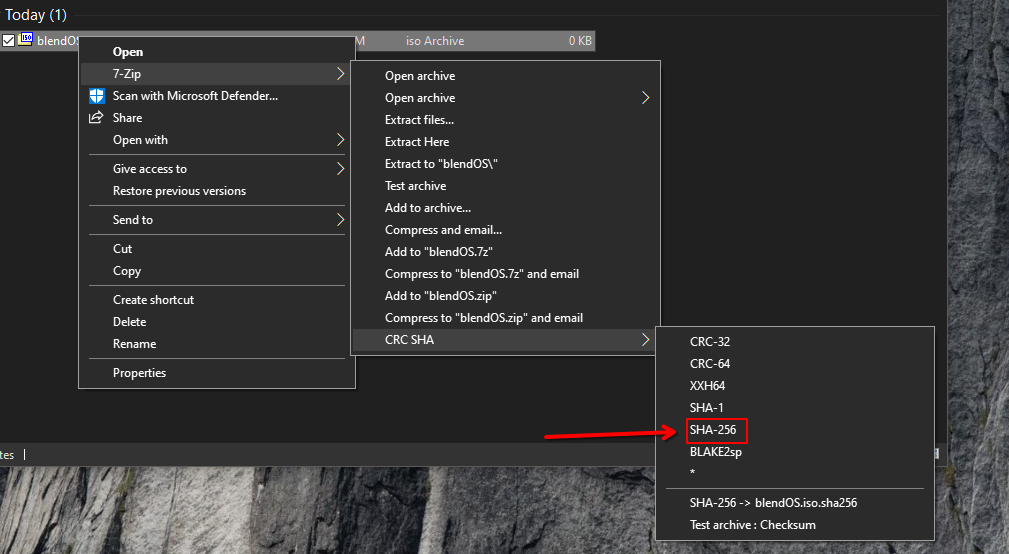Choose CRC-32 from the hash menu
The height and width of the screenshot is (554, 1009).
click(x=710, y=342)
